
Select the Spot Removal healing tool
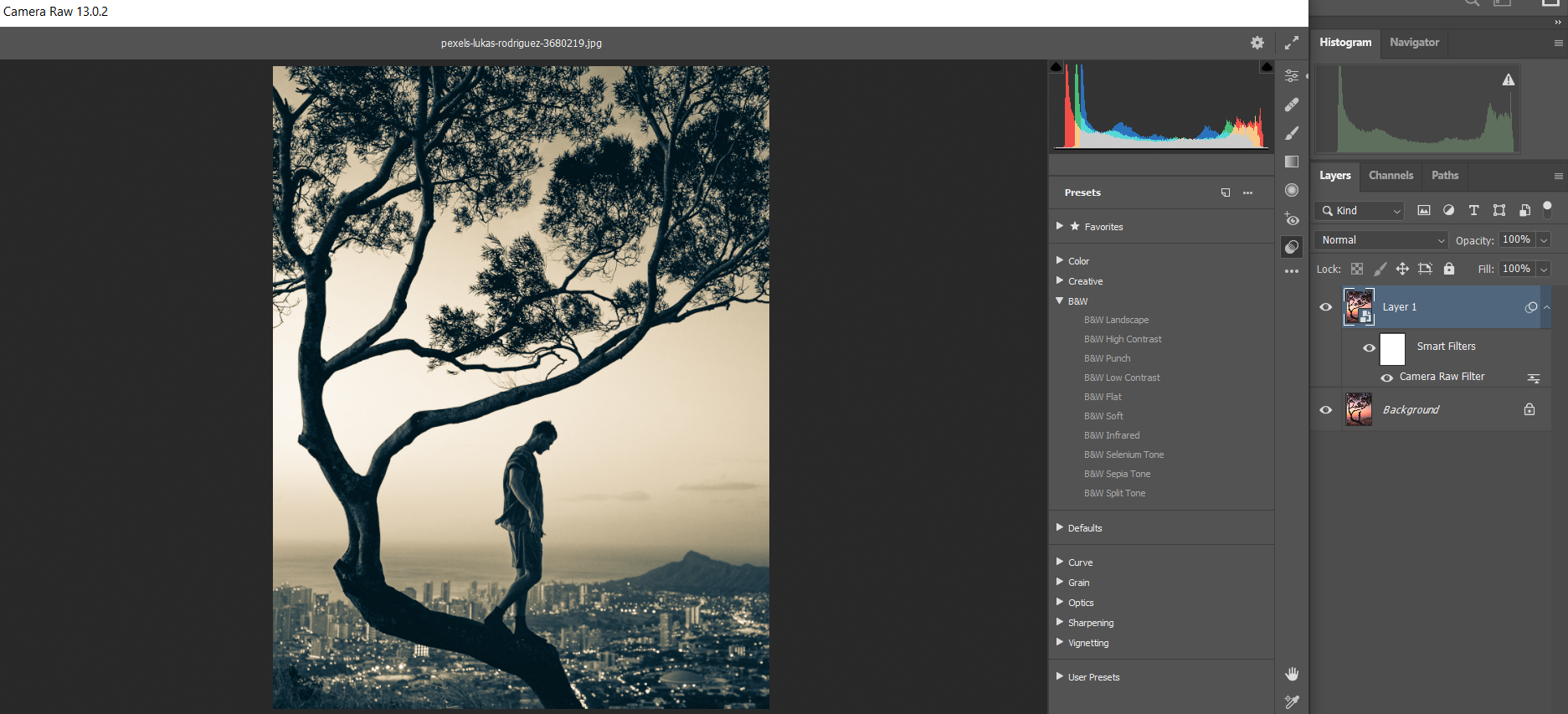1292,105
